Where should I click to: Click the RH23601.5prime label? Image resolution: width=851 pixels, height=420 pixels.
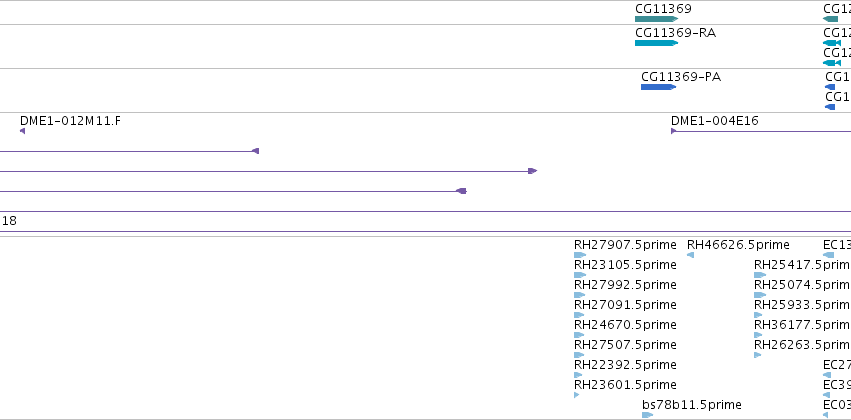tap(625, 385)
